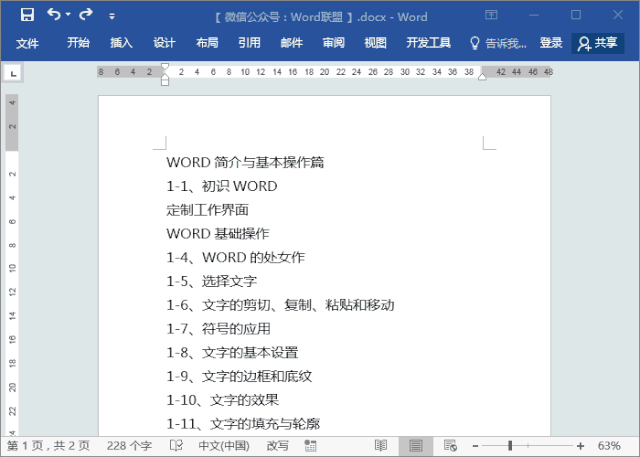Viewport: 640px width, 457px height.
Task: Click the line 定制工作界面
Action: tap(207, 210)
